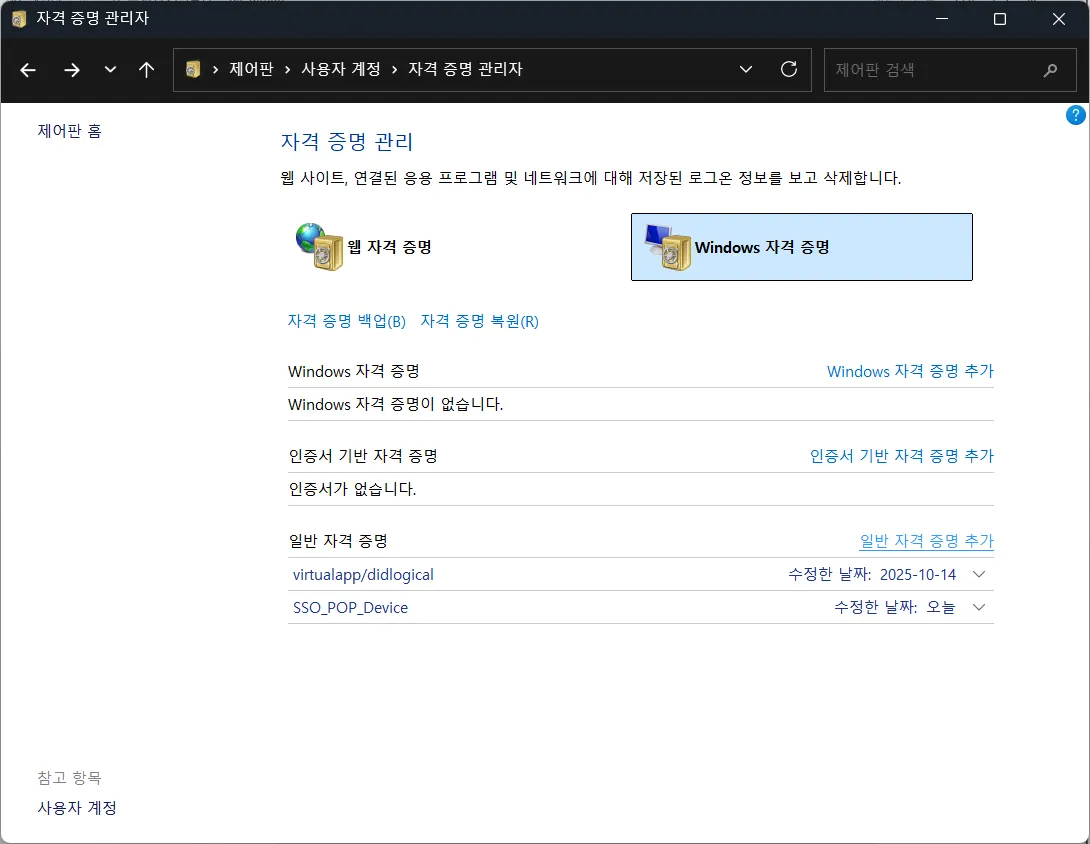Expand the address bar history dropdown

pyautogui.click(x=746, y=70)
